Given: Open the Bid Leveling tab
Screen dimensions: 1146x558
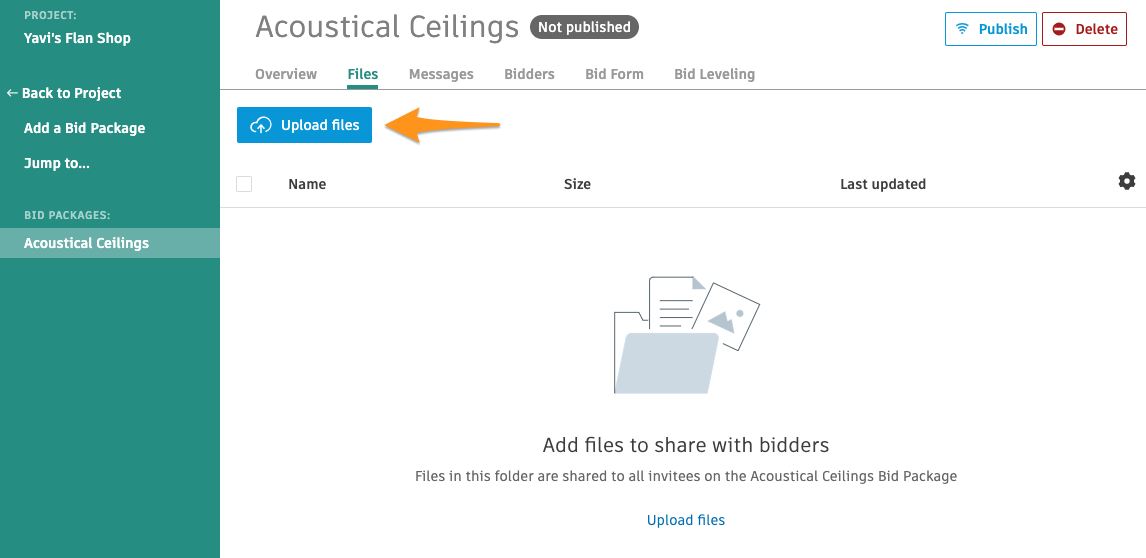Looking at the screenshot, I should tap(714, 74).
